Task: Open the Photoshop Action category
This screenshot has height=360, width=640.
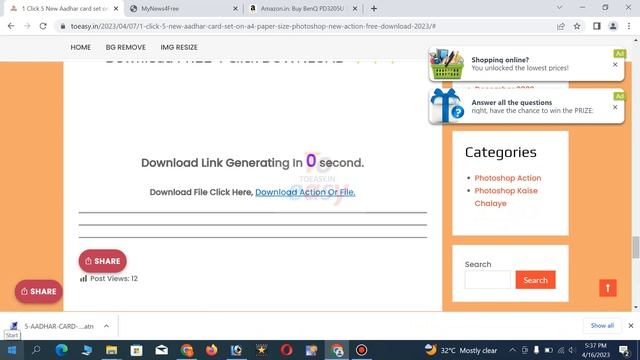Action: [x=508, y=178]
